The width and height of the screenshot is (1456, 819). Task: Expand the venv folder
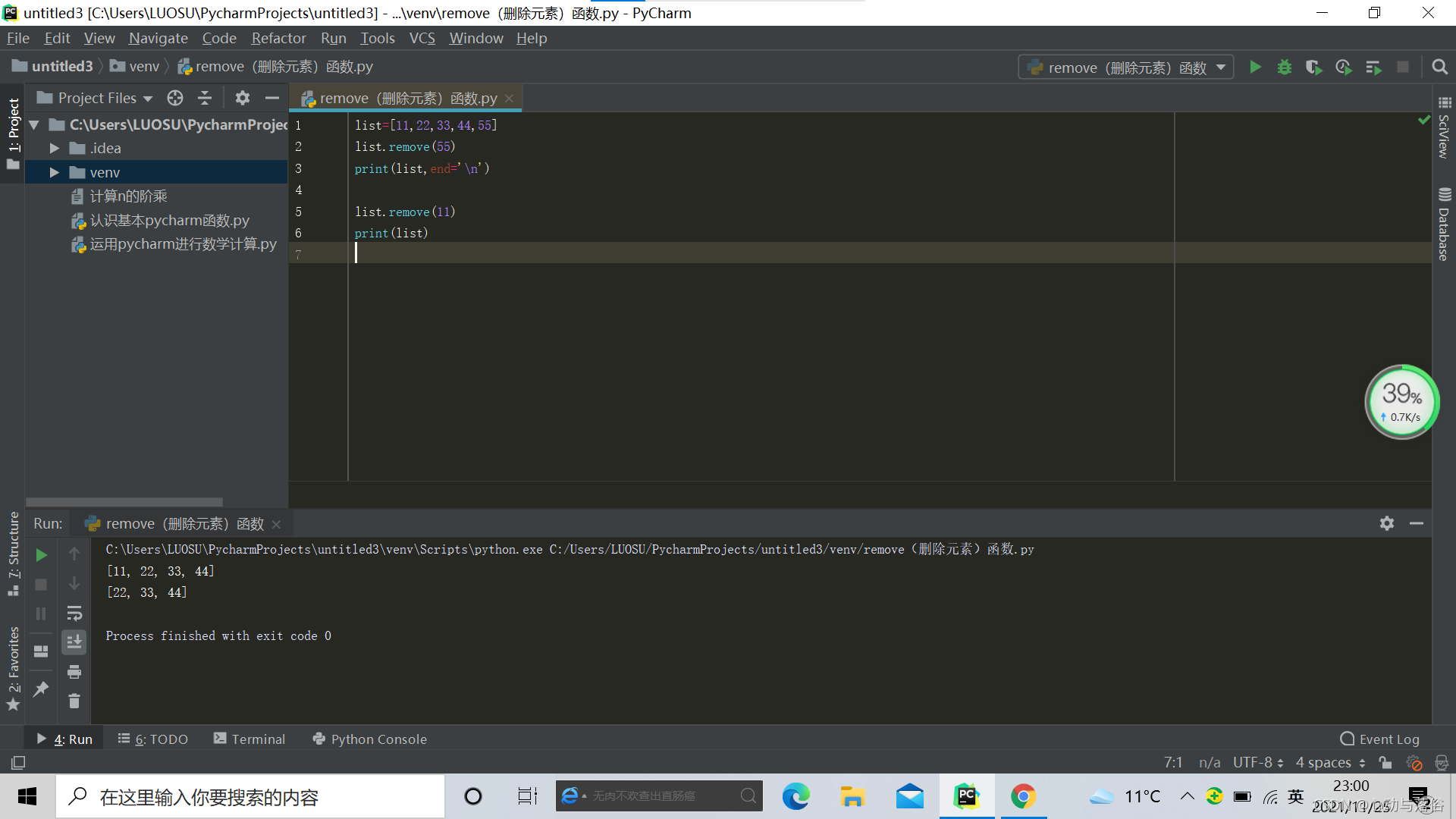point(54,173)
